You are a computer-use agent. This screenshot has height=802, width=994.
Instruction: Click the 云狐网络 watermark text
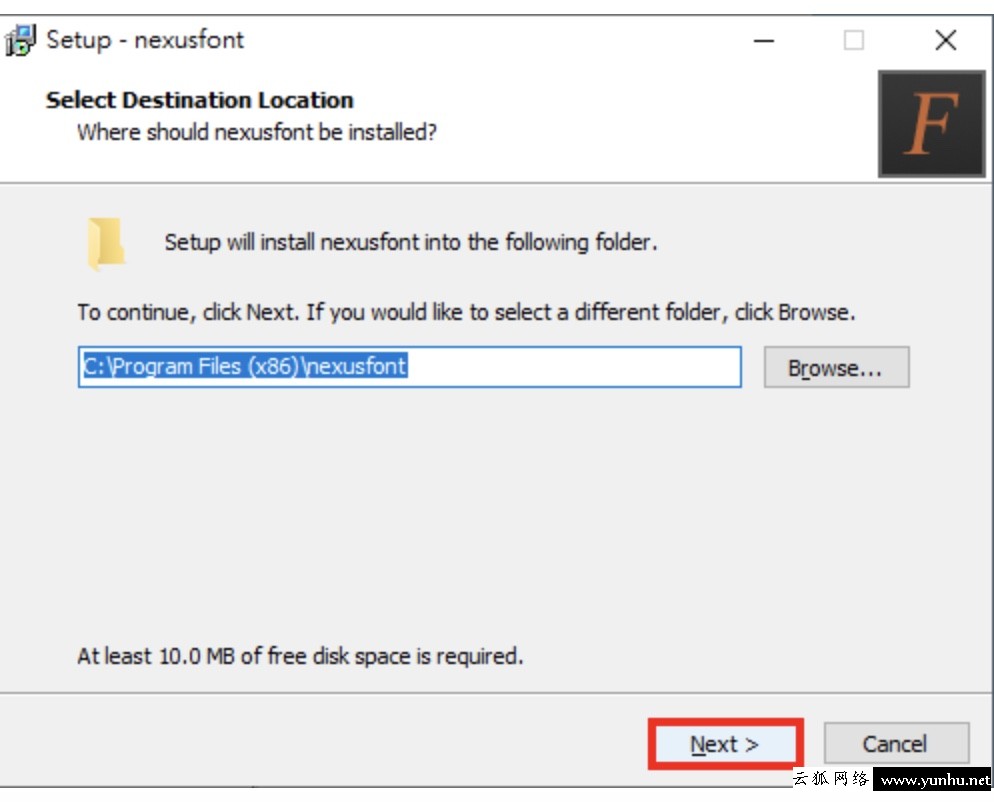point(832,778)
